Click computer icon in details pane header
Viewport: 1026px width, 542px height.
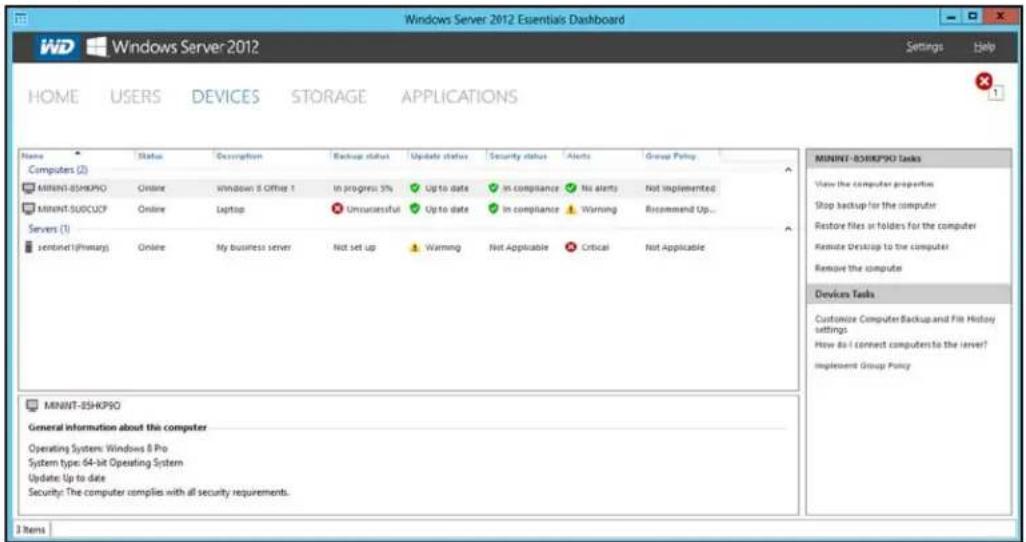pyautogui.click(x=32, y=406)
